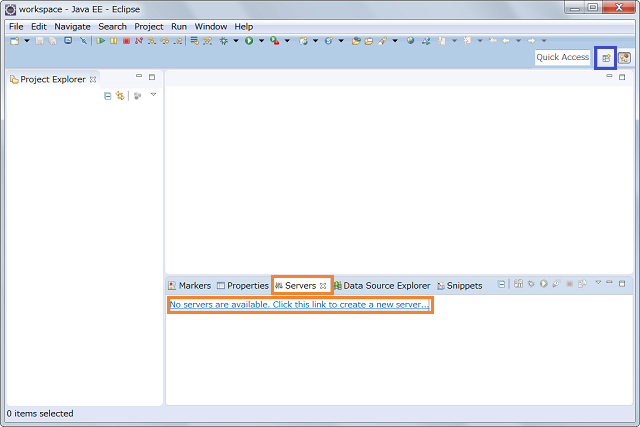The height and width of the screenshot is (427, 640).
Task: Open the Window menu
Action: tap(211, 27)
